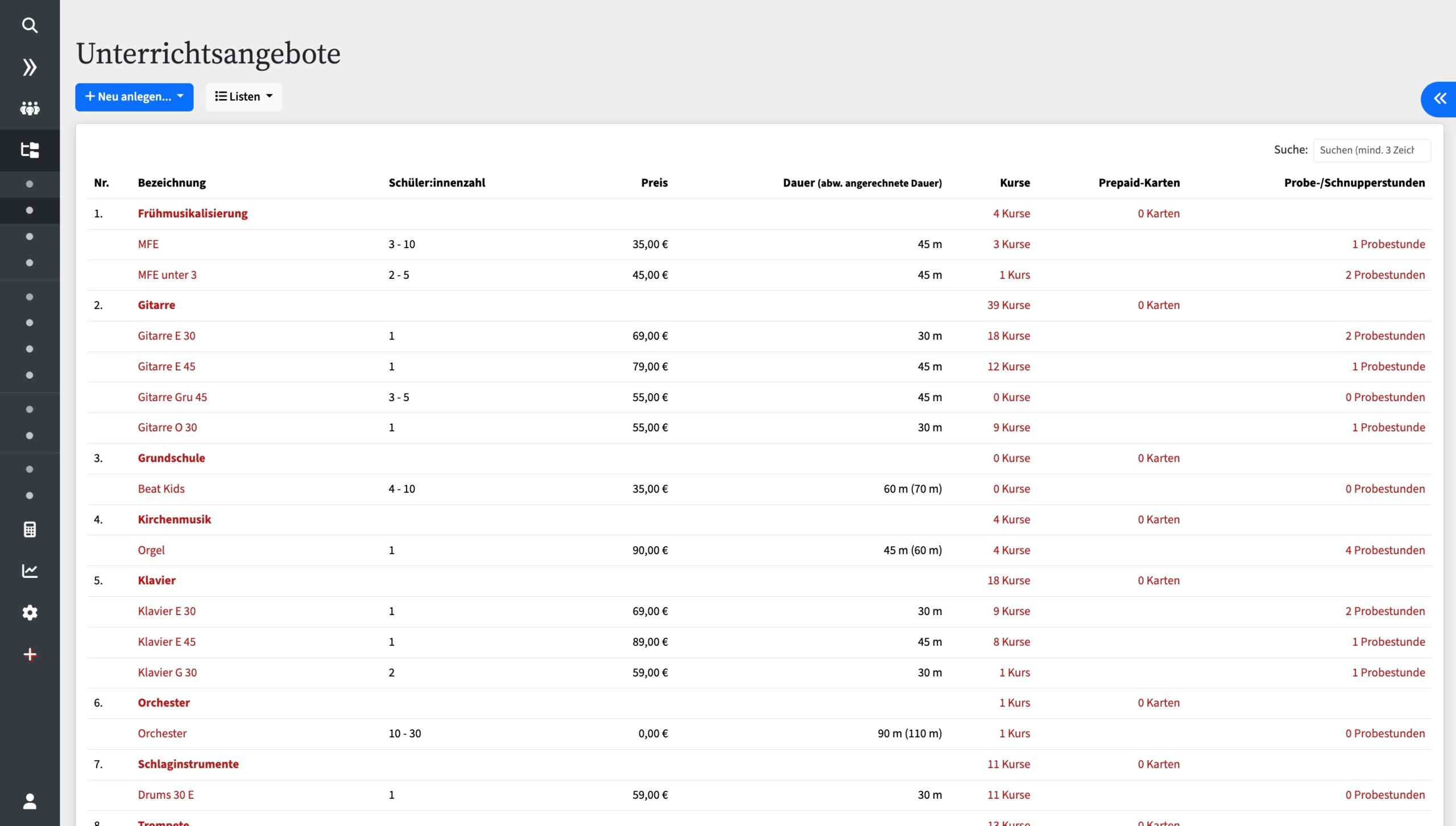
Task: Open 4 Probestunden link for Orgel
Action: [1385, 550]
